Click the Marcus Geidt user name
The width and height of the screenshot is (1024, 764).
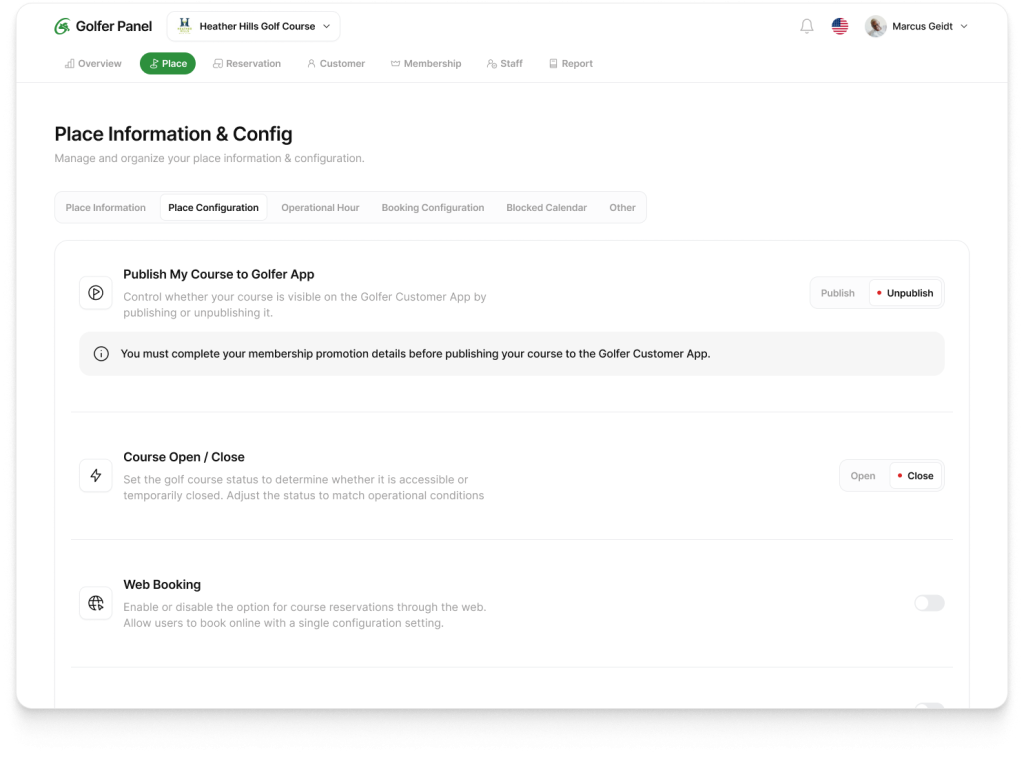pos(922,26)
